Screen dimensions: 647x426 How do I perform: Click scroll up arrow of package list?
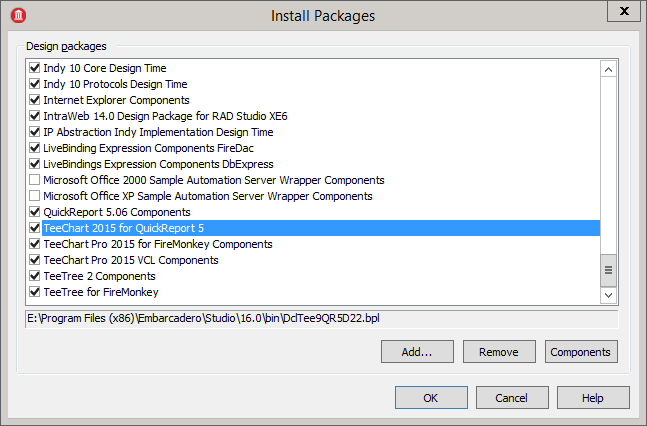[x=608, y=69]
